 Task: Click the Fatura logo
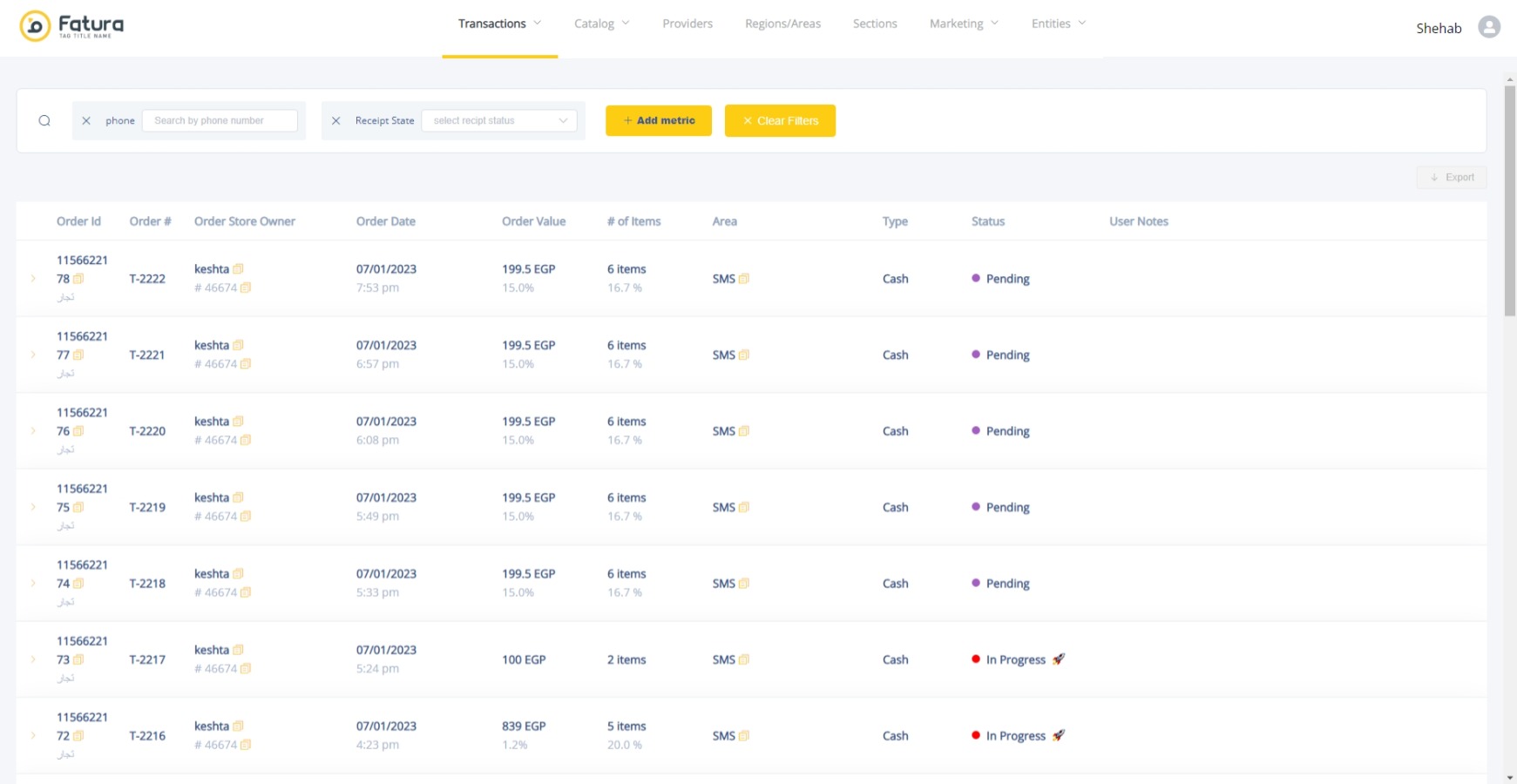click(x=71, y=25)
